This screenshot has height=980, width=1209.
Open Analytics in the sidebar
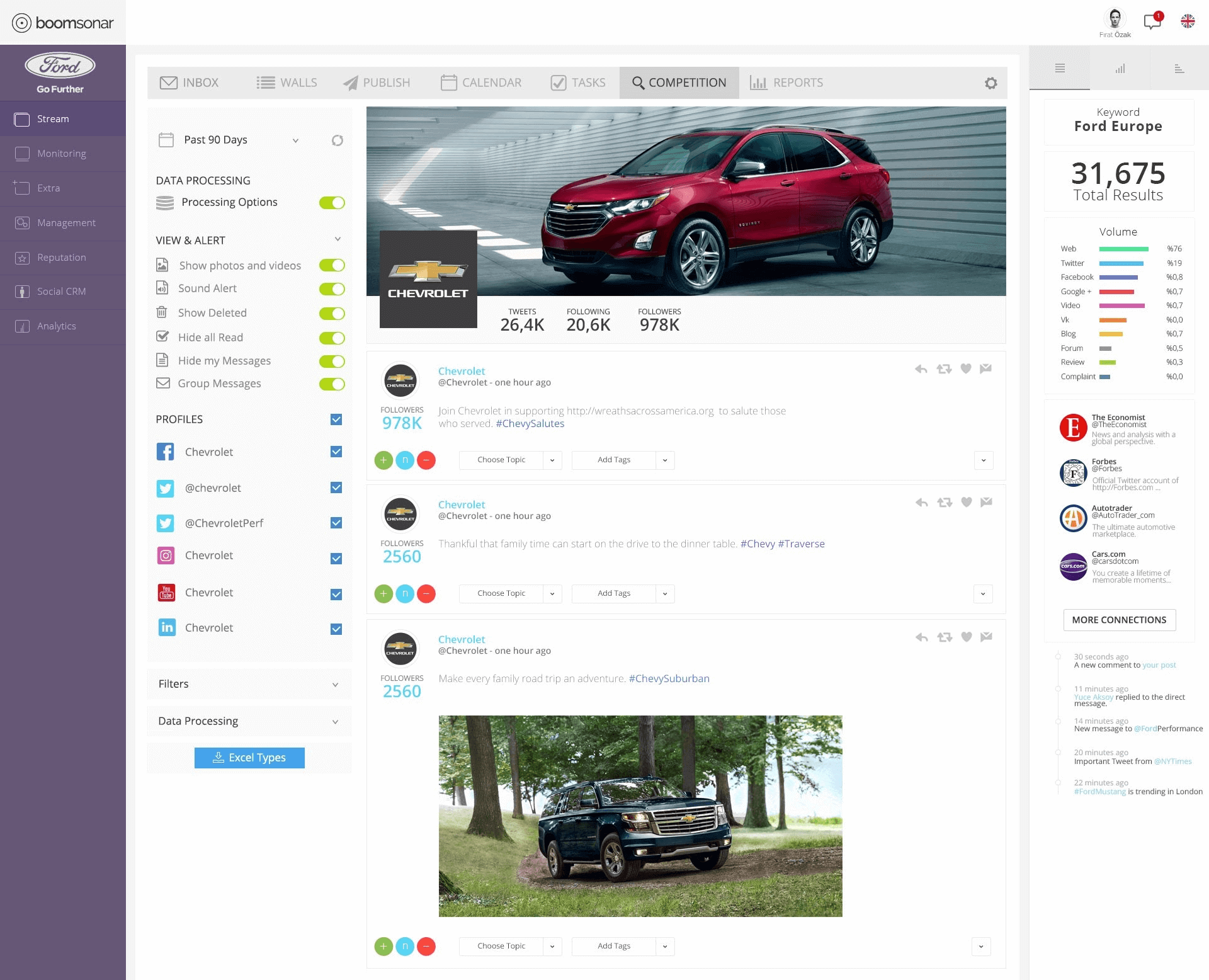click(x=63, y=327)
